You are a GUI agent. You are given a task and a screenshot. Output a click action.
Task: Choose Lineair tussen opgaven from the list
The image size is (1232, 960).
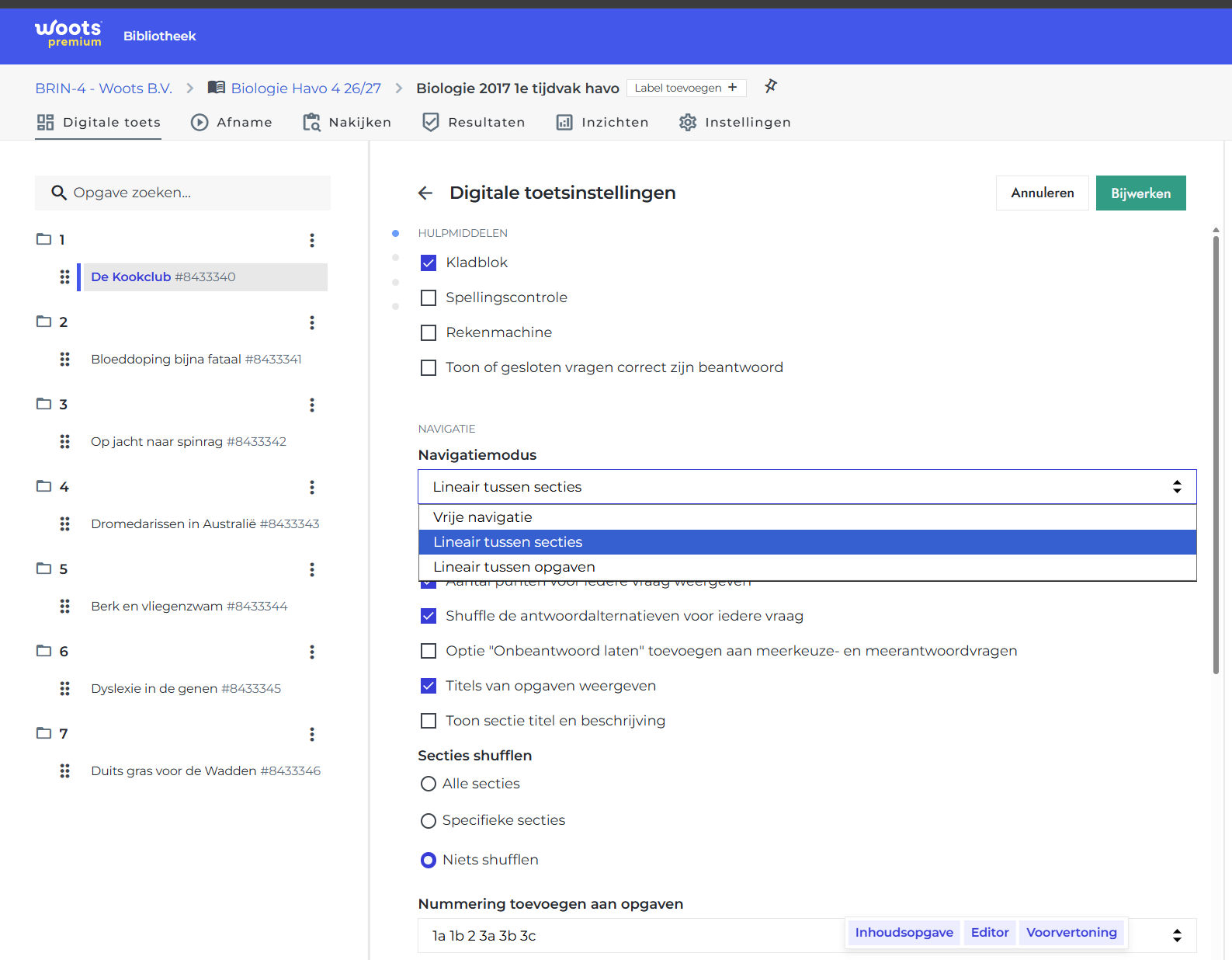(807, 567)
